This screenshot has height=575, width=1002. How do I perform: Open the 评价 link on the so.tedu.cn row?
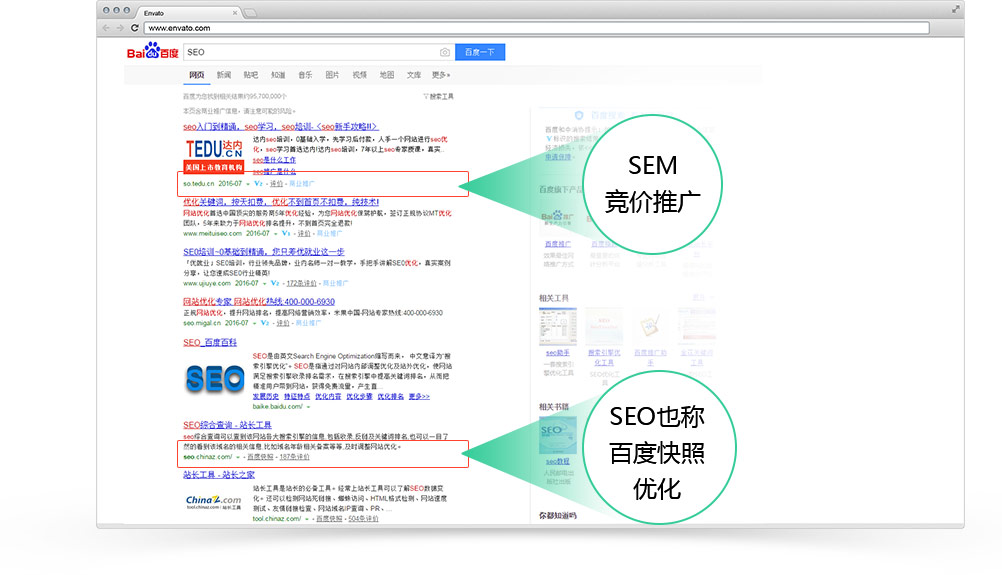click(276, 183)
